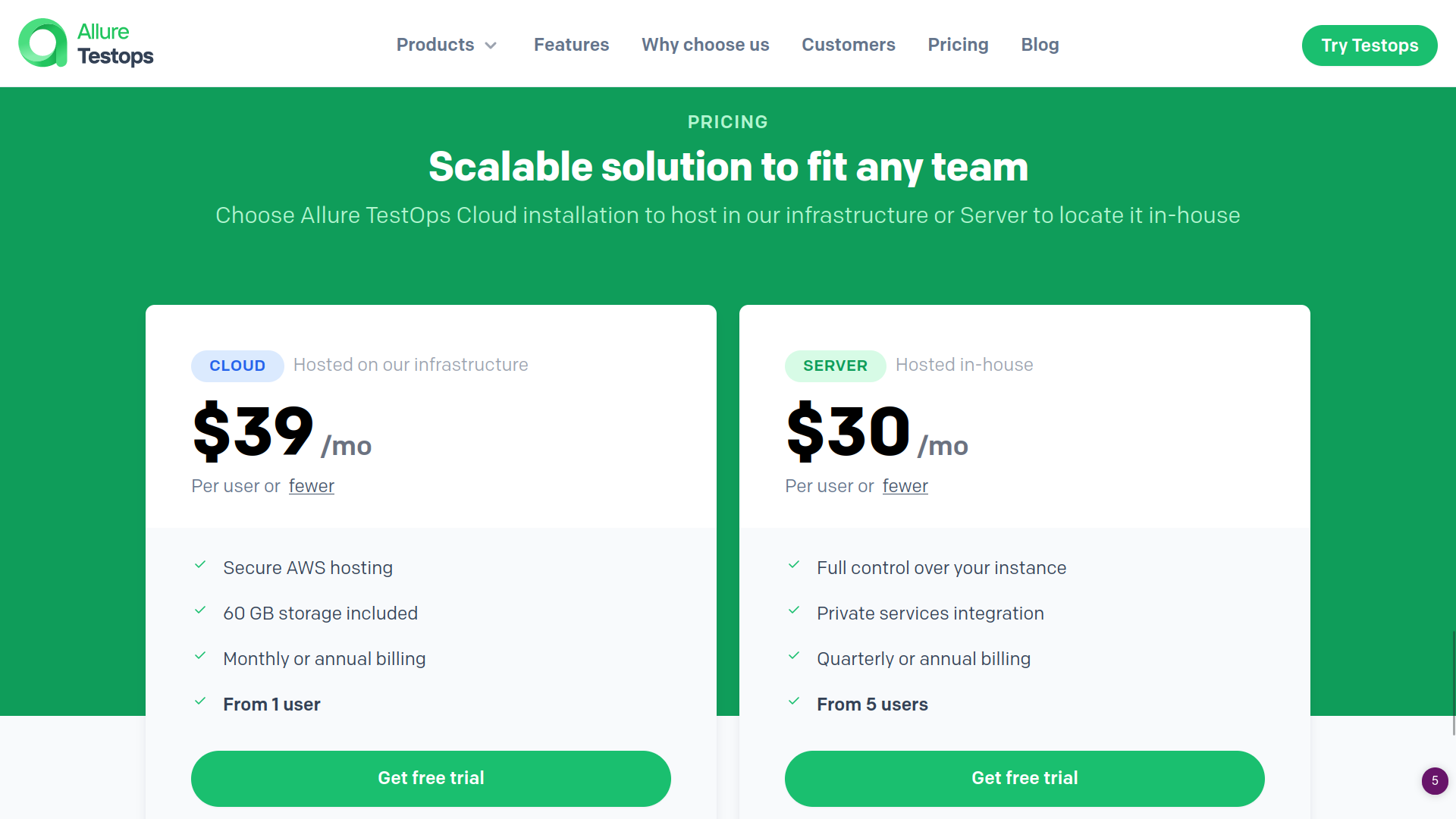Click the checkmark beside From 5 users
This screenshot has height=819, width=1456.
click(794, 701)
